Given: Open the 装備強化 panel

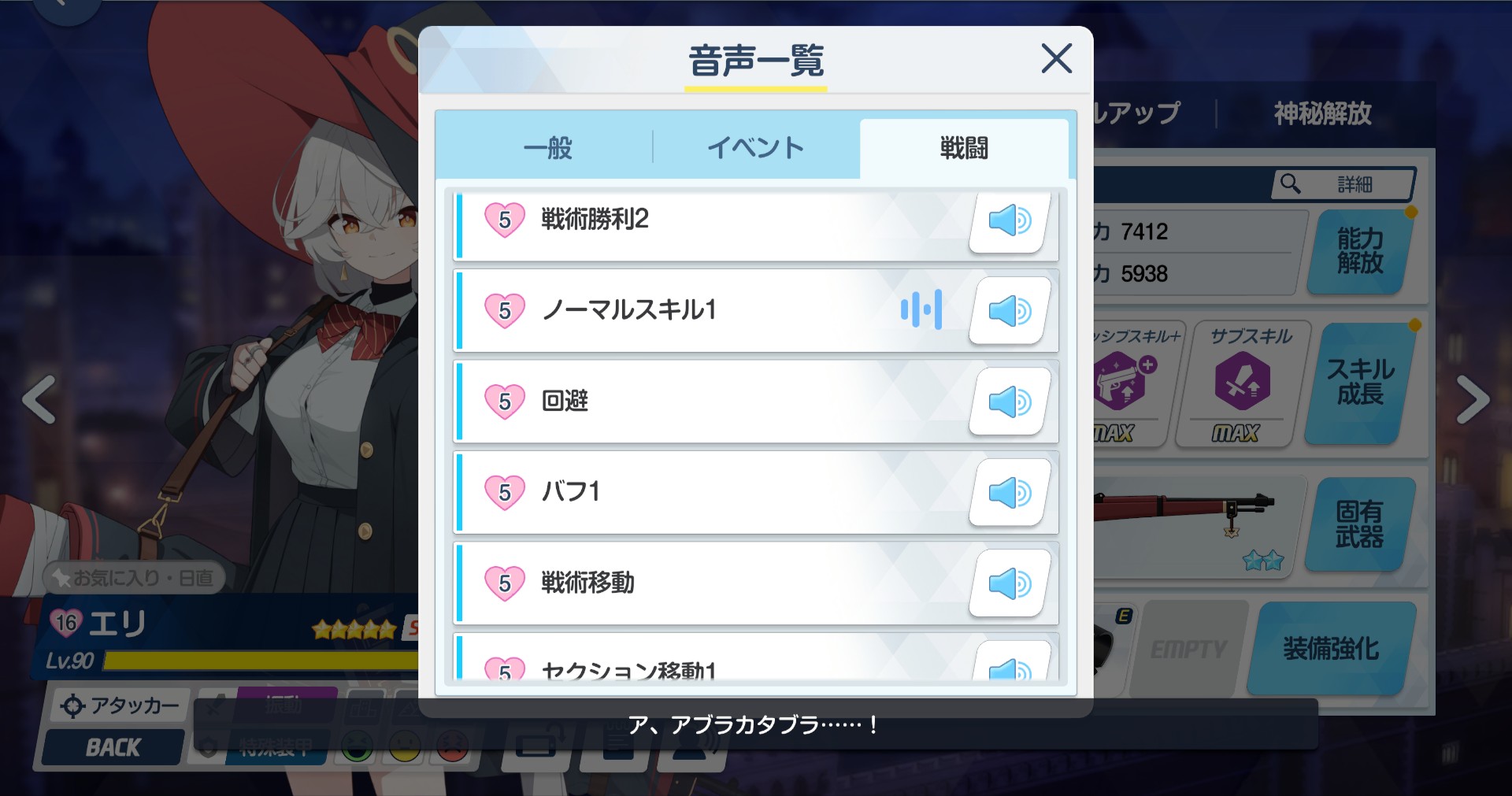Looking at the screenshot, I should click(1331, 649).
